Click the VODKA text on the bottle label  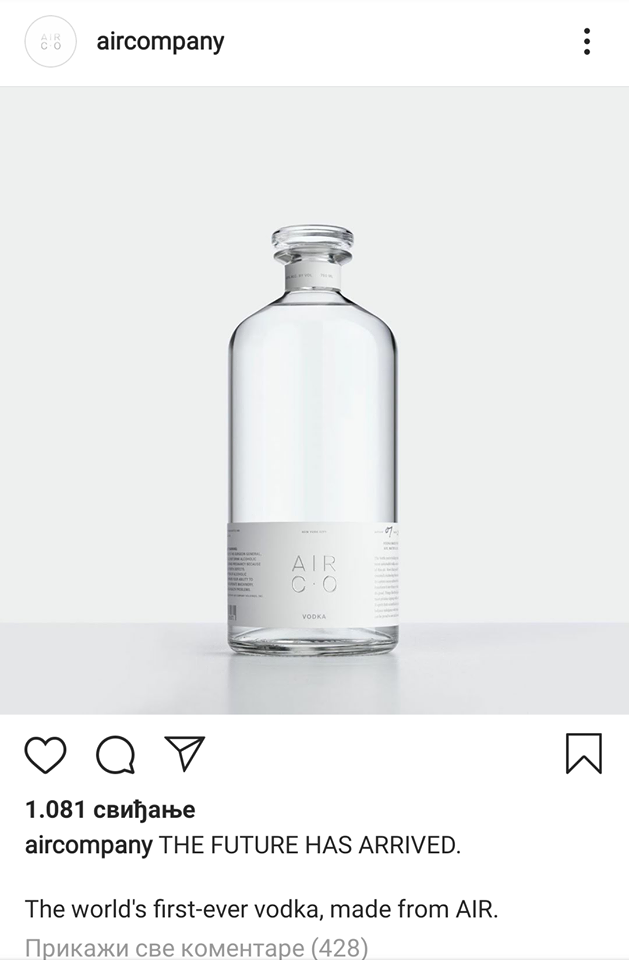click(x=314, y=617)
